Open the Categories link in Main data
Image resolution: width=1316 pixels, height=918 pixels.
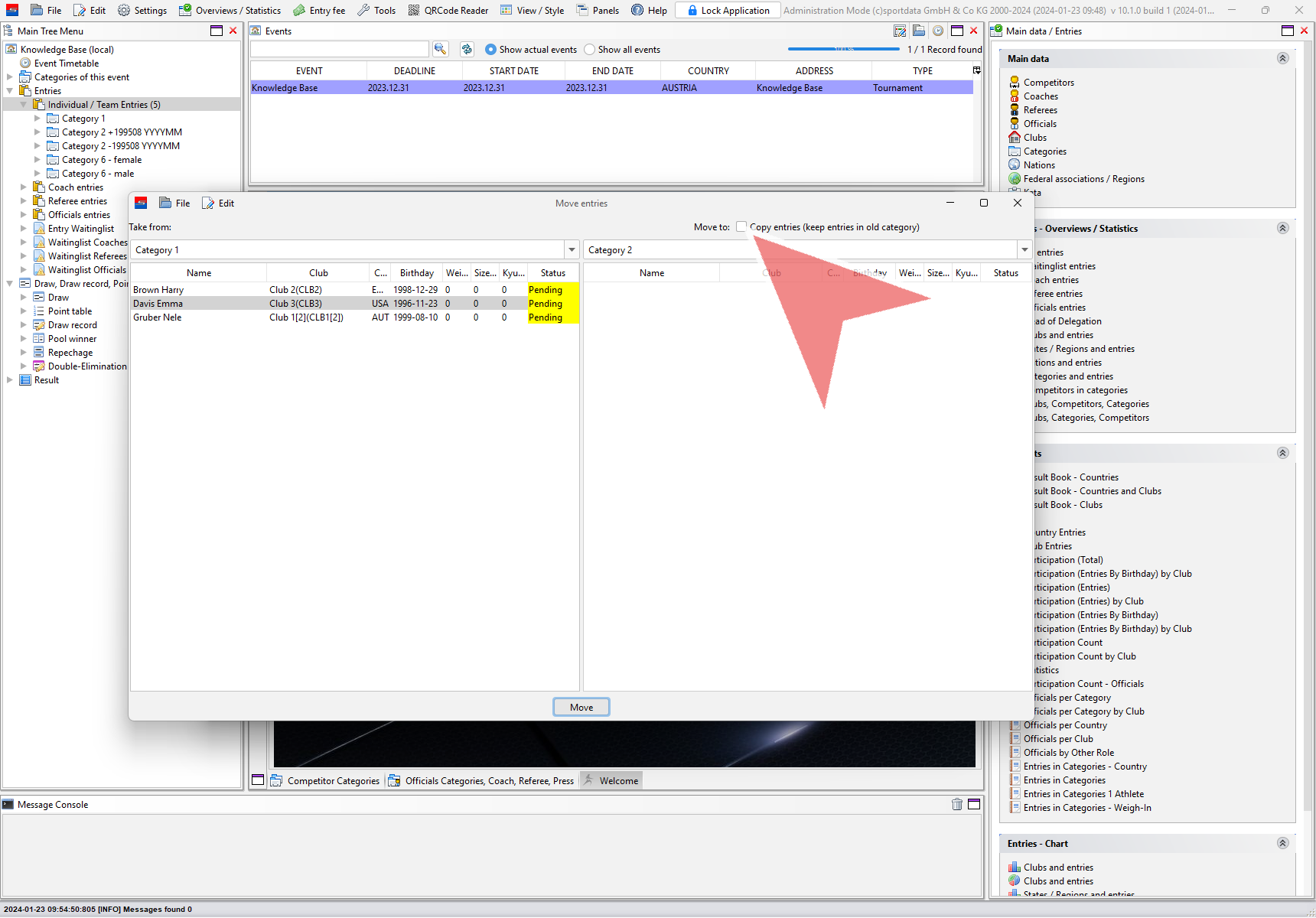(1045, 151)
